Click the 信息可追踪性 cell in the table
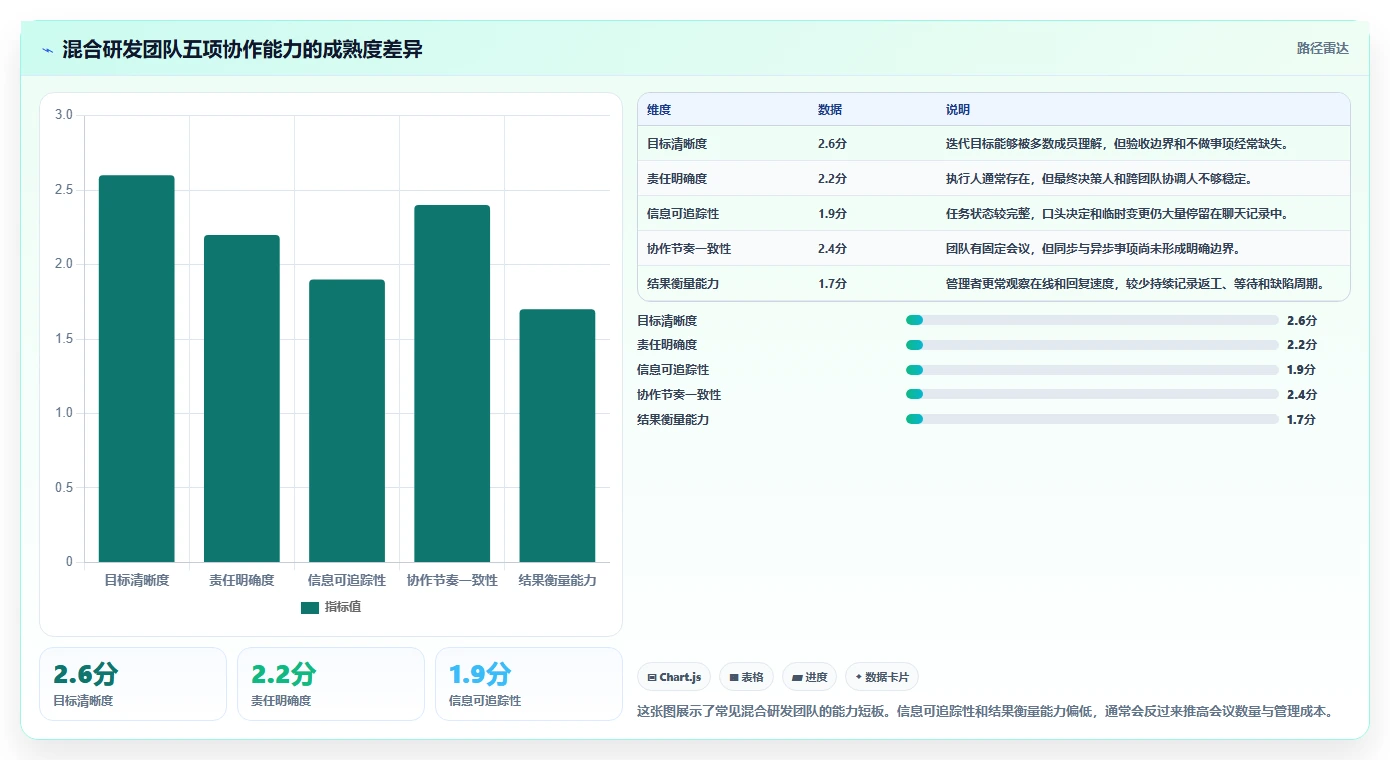This screenshot has height=760, width=1390. pyautogui.click(x=683, y=214)
